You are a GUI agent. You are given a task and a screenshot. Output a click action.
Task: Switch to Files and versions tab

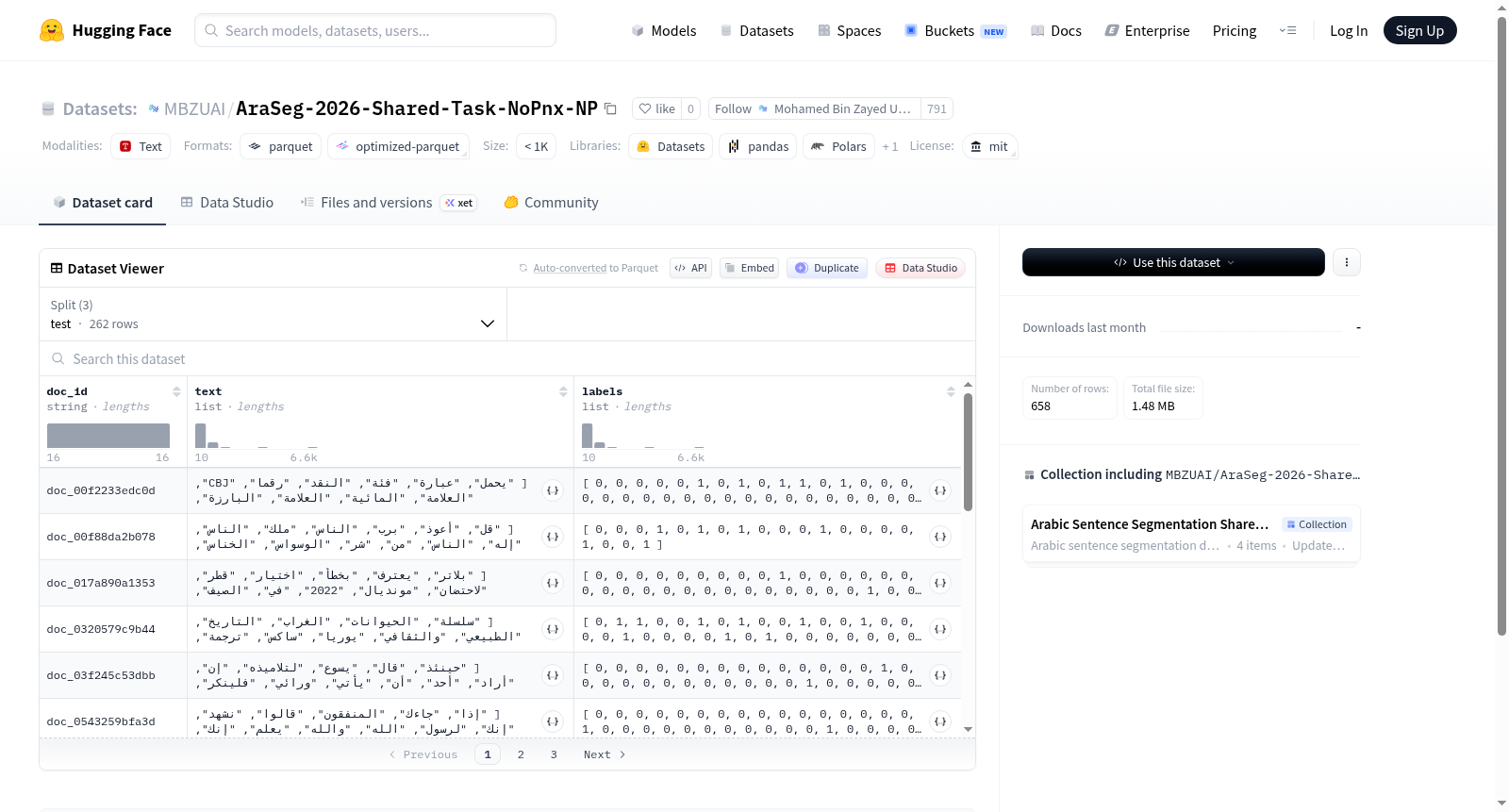click(x=389, y=203)
